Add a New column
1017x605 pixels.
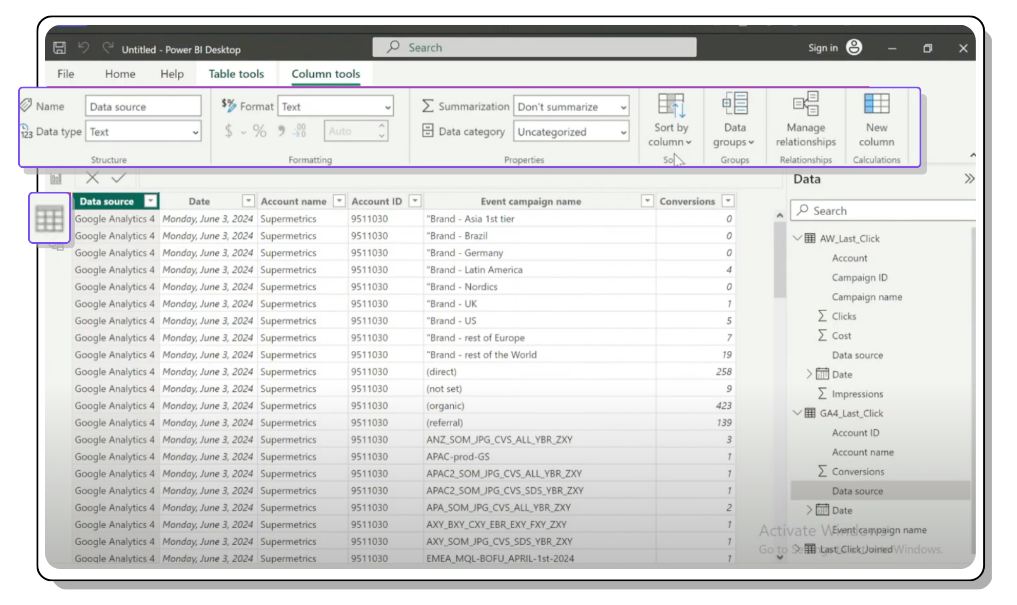(x=876, y=119)
